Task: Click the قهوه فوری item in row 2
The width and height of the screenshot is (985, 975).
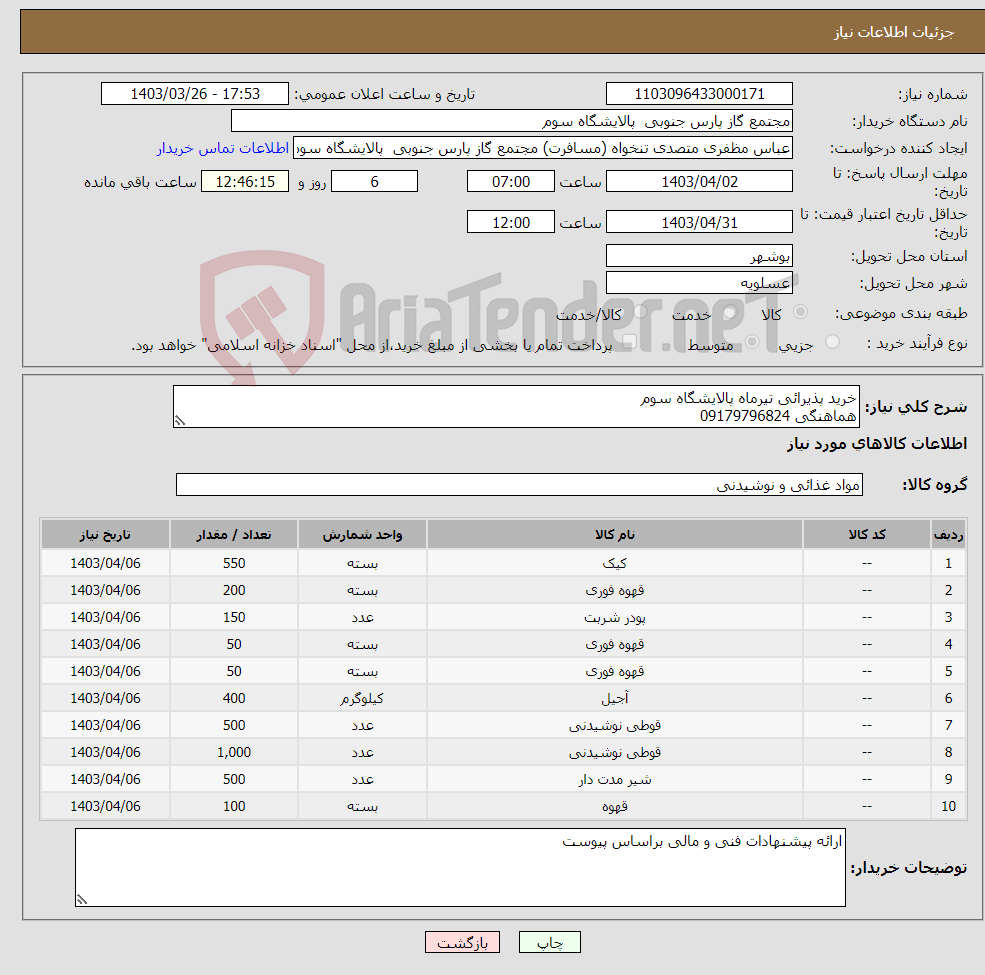Action: 614,591
